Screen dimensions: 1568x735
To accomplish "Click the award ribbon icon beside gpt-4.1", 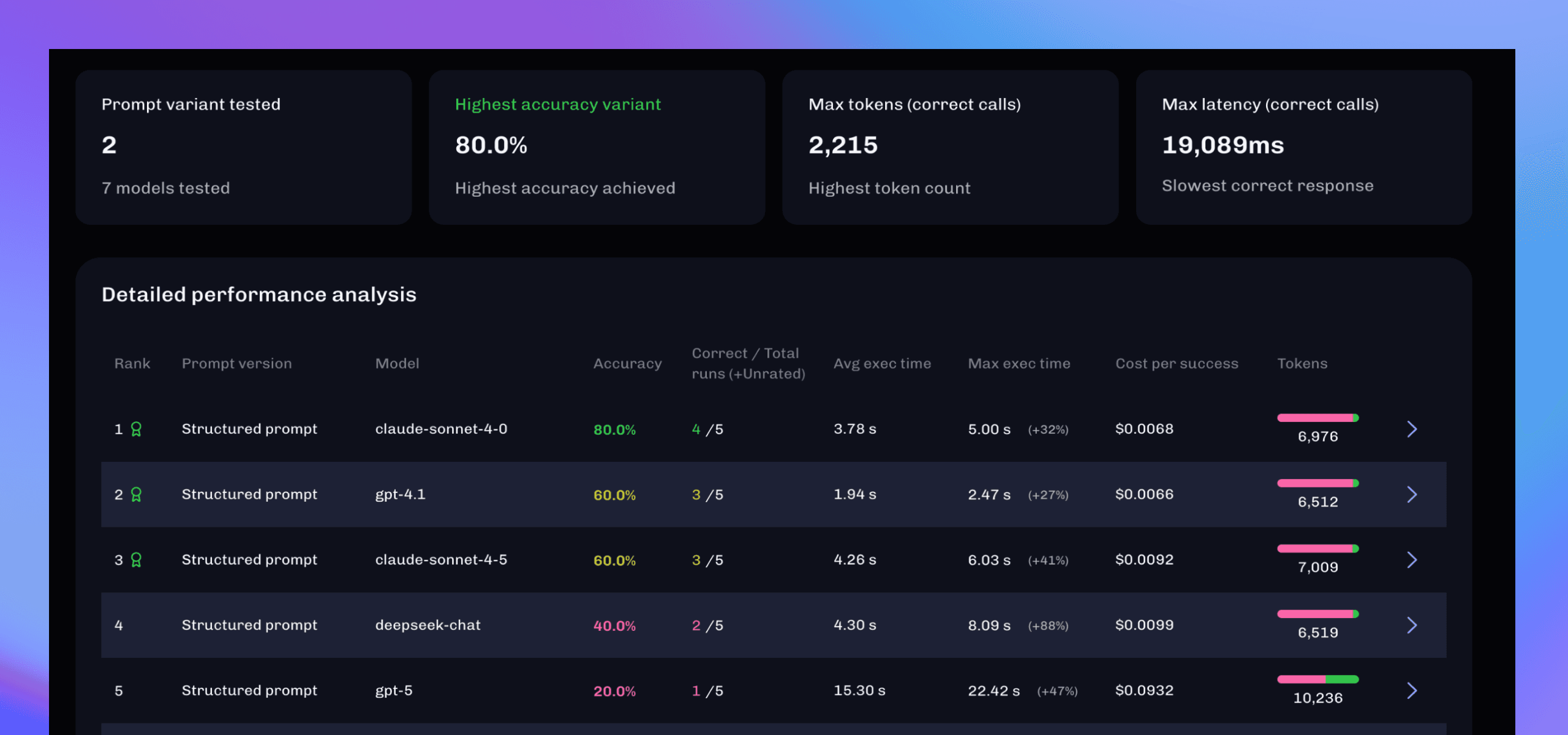I will 136,494.
